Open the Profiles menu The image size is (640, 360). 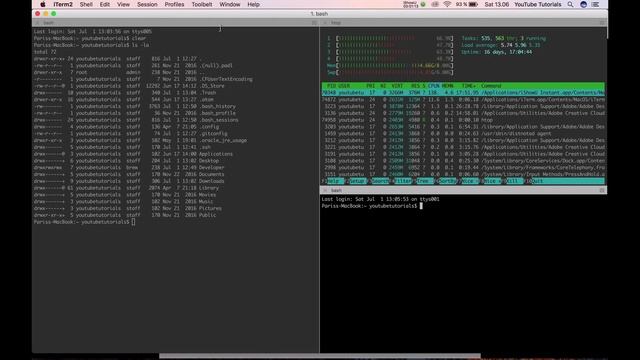174,4
